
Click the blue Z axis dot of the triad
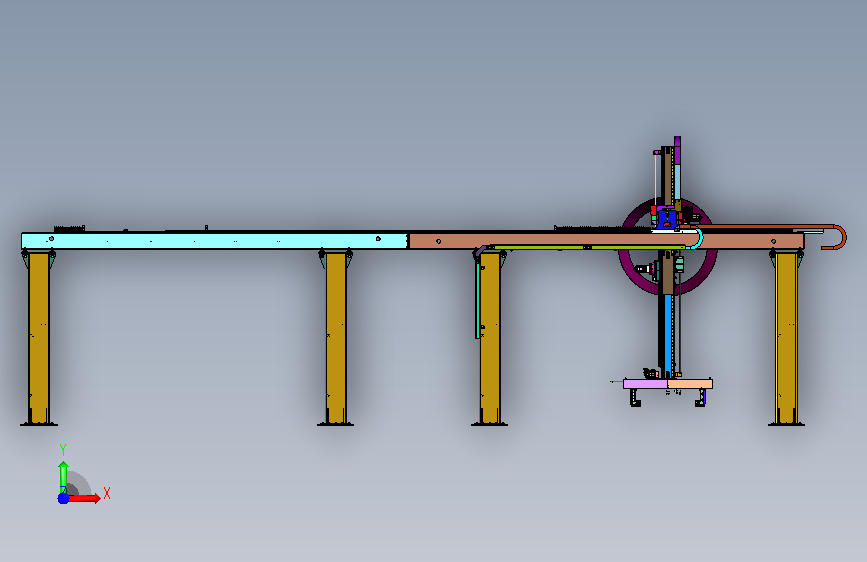[x=63, y=498]
